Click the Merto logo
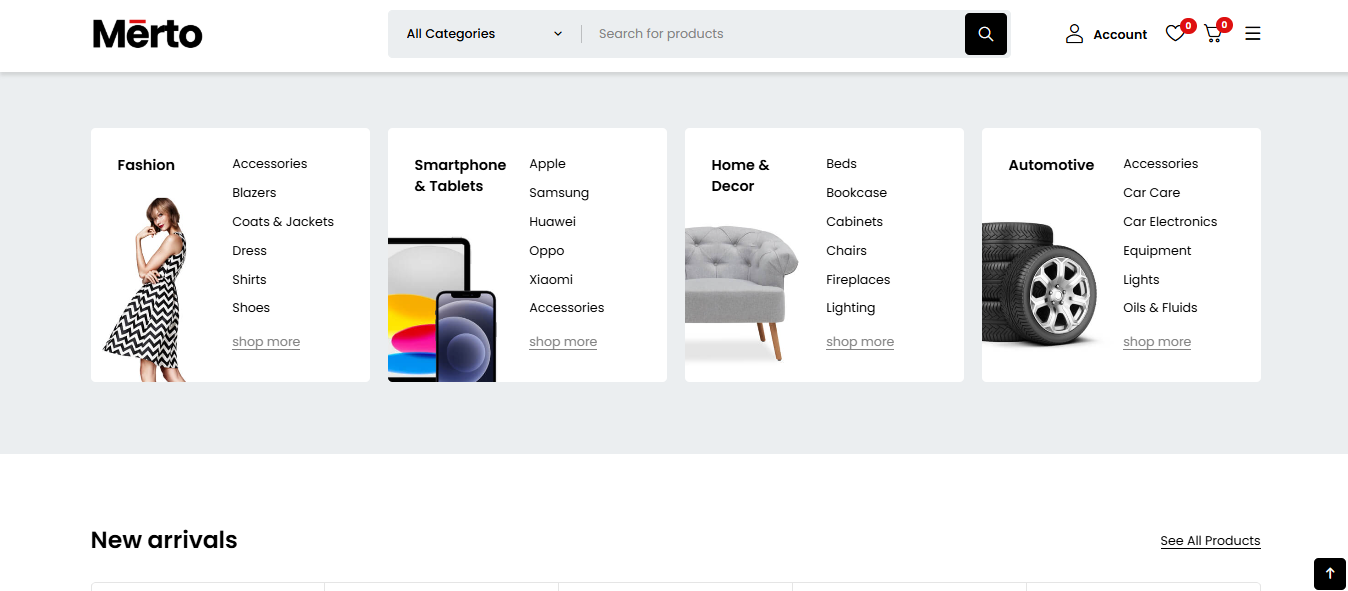Viewport: 1348px width, 591px height. [x=147, y=34]
